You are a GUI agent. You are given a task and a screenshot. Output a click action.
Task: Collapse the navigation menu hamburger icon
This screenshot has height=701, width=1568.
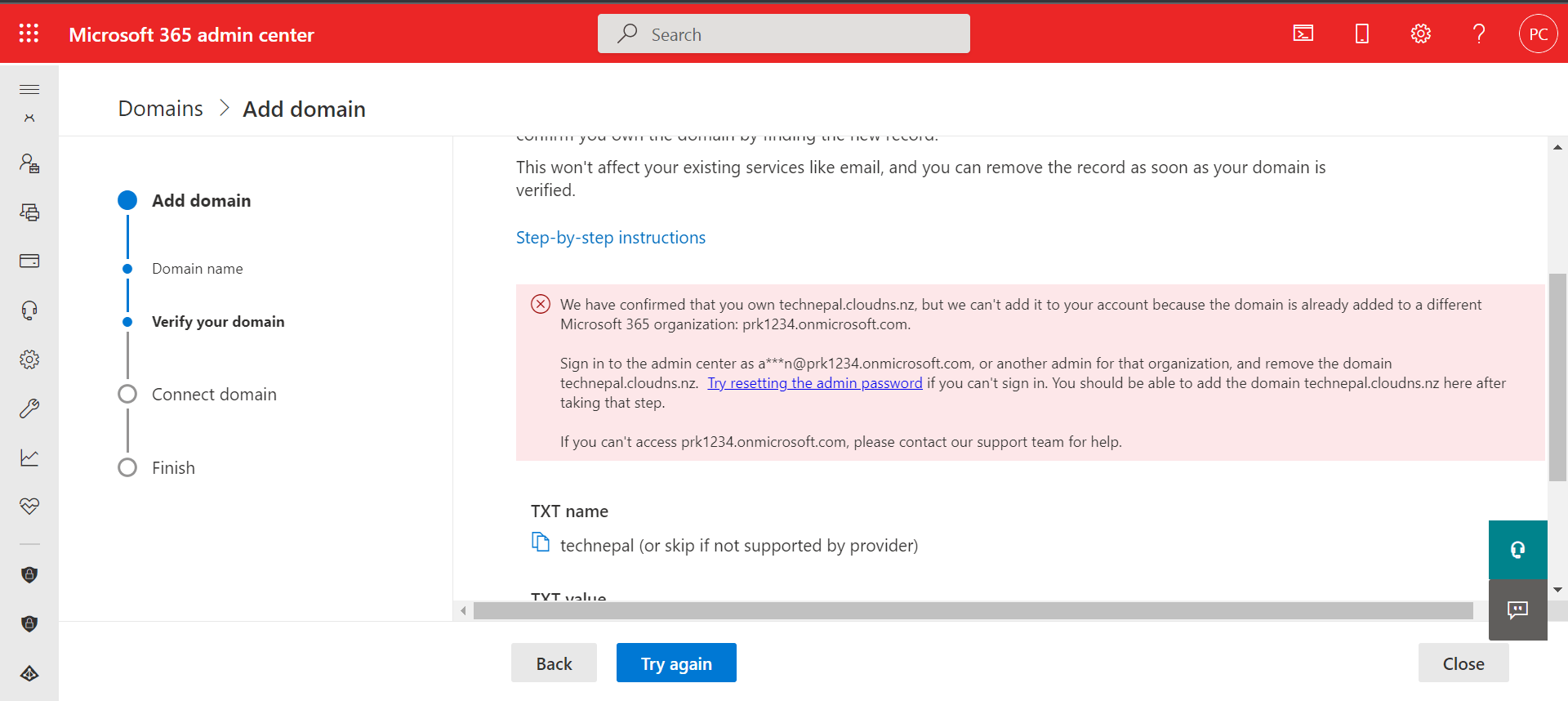(x=29, y=89)
